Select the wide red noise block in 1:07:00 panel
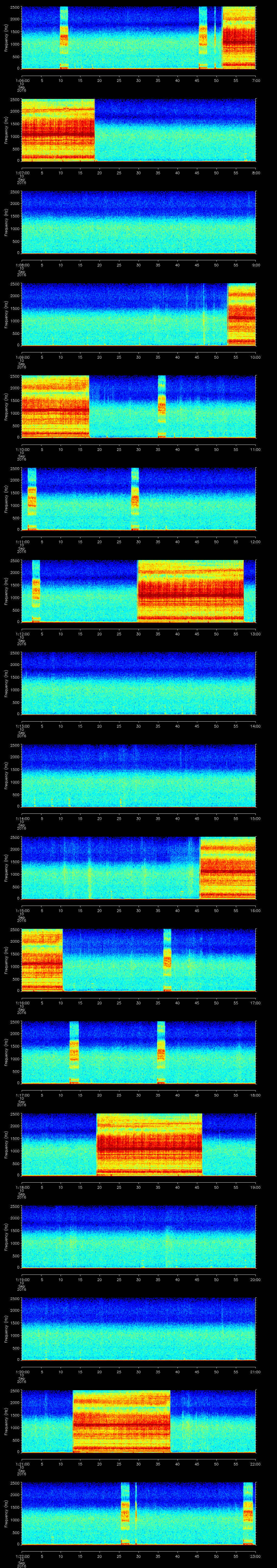Screen dimensions: 277x1568 click(58, 130)
